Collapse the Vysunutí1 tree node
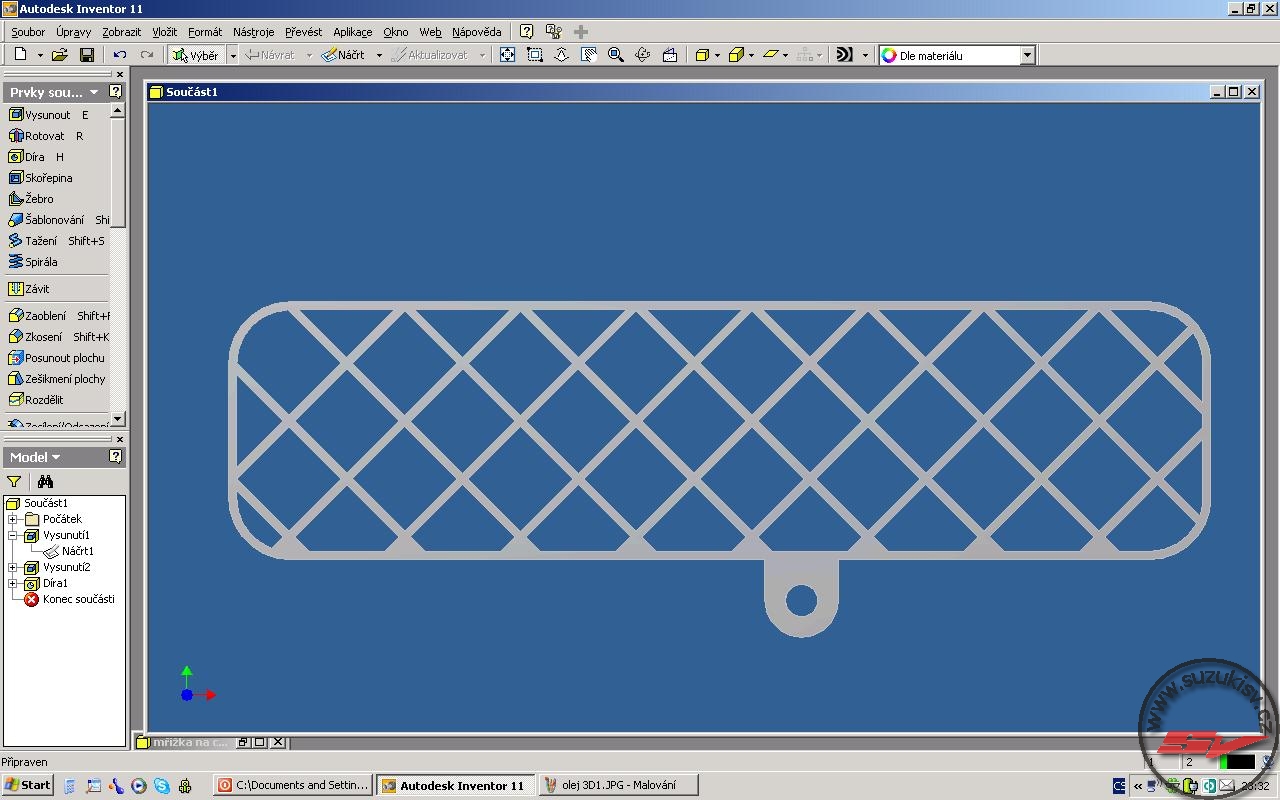This screenshot has height=800, width=1280. 12,535
